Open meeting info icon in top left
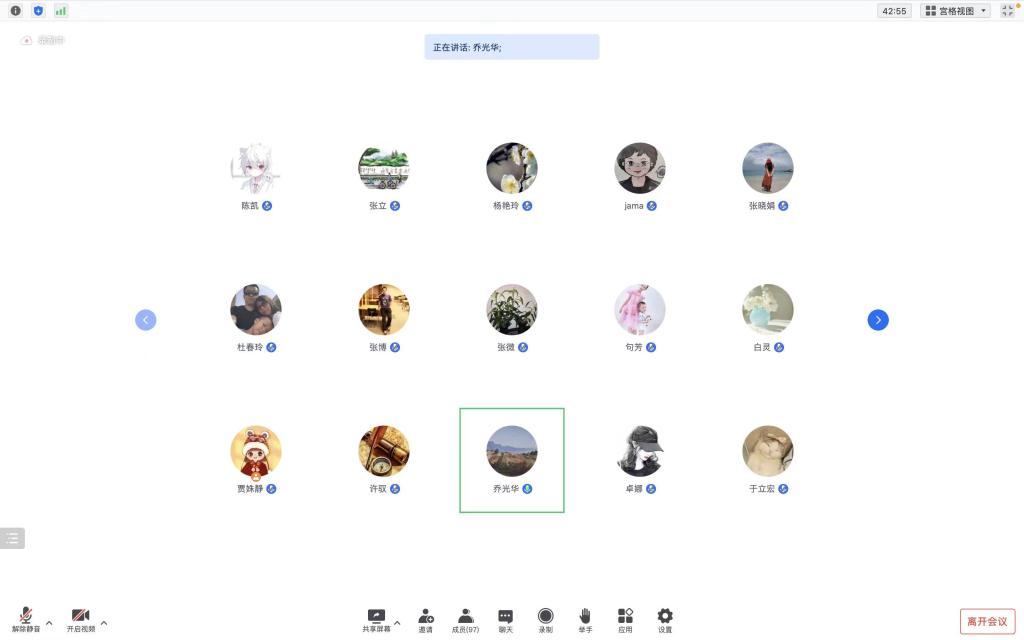1024x640 pixels. click(x=16, y=10)
